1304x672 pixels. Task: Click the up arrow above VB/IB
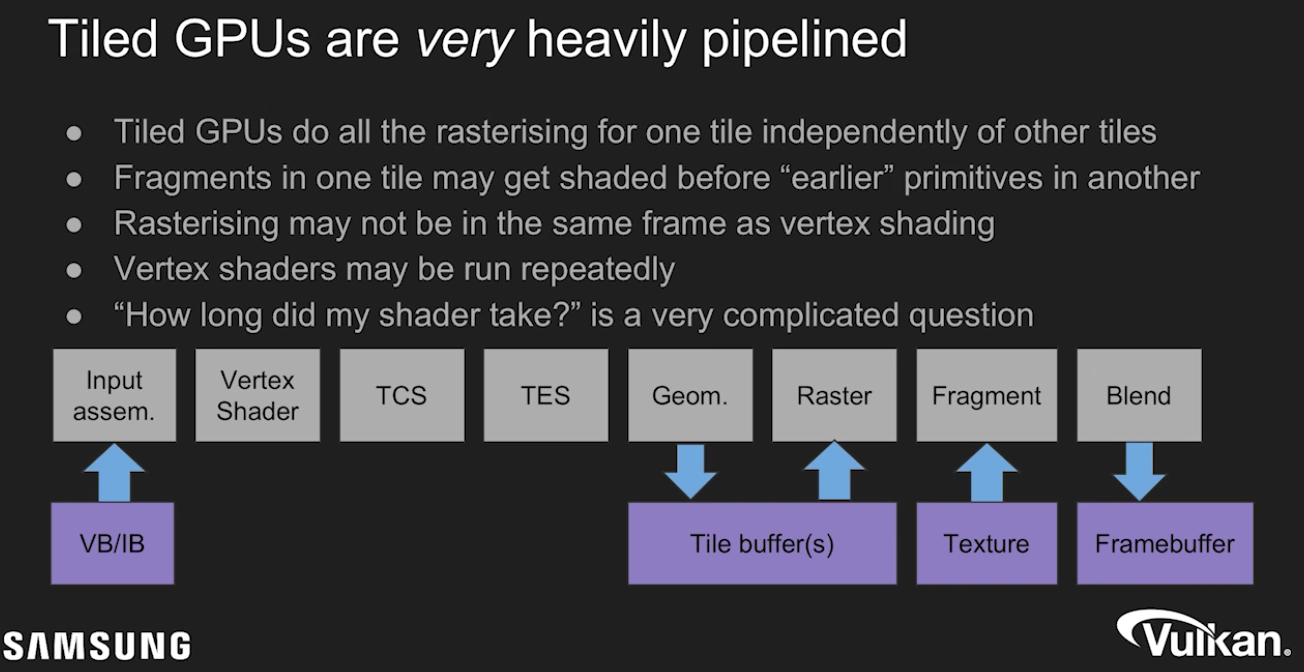[113, 473]
